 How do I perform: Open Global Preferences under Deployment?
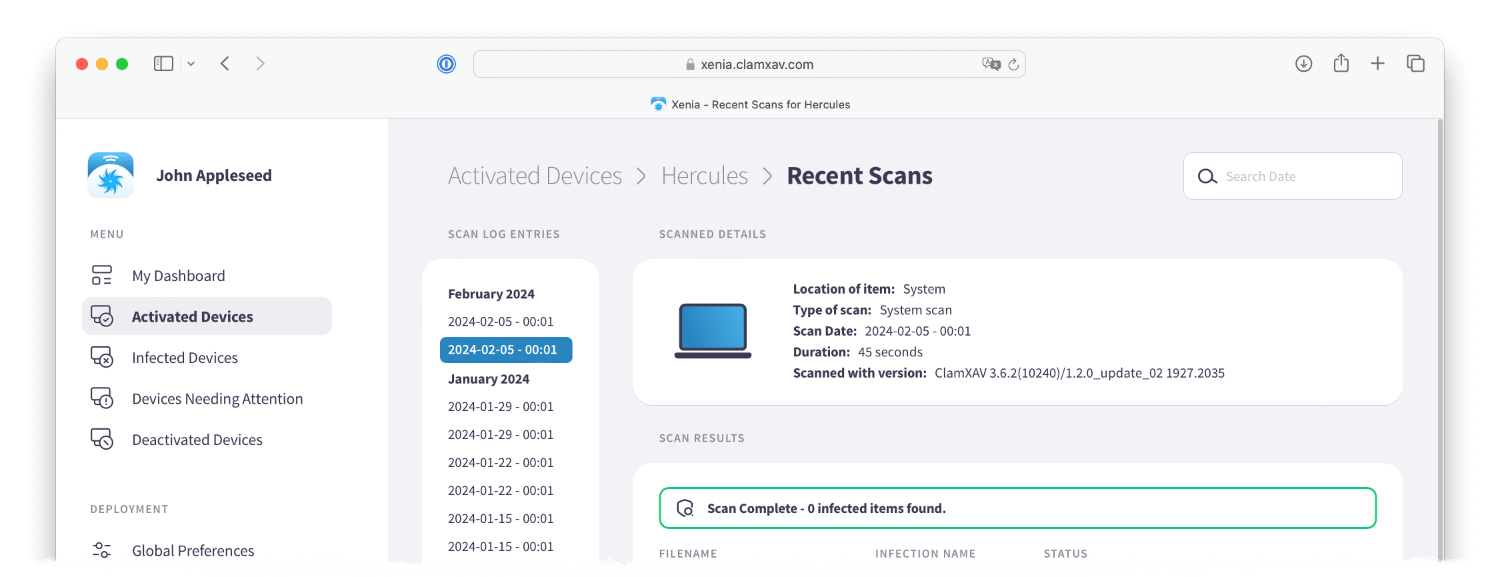click(x=193, y=550)
